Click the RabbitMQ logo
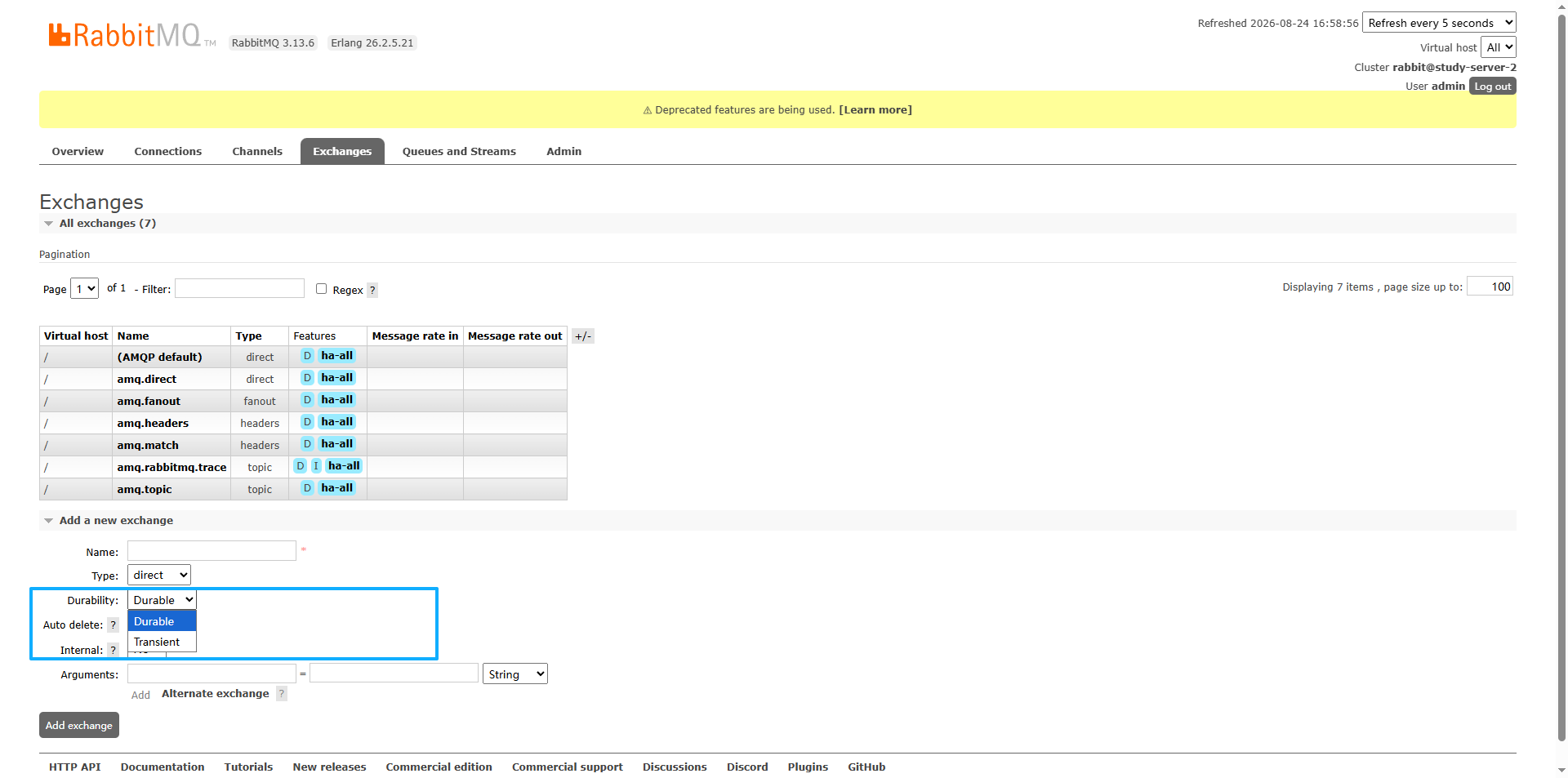1568x778 pixels. [x=132, y=35]
